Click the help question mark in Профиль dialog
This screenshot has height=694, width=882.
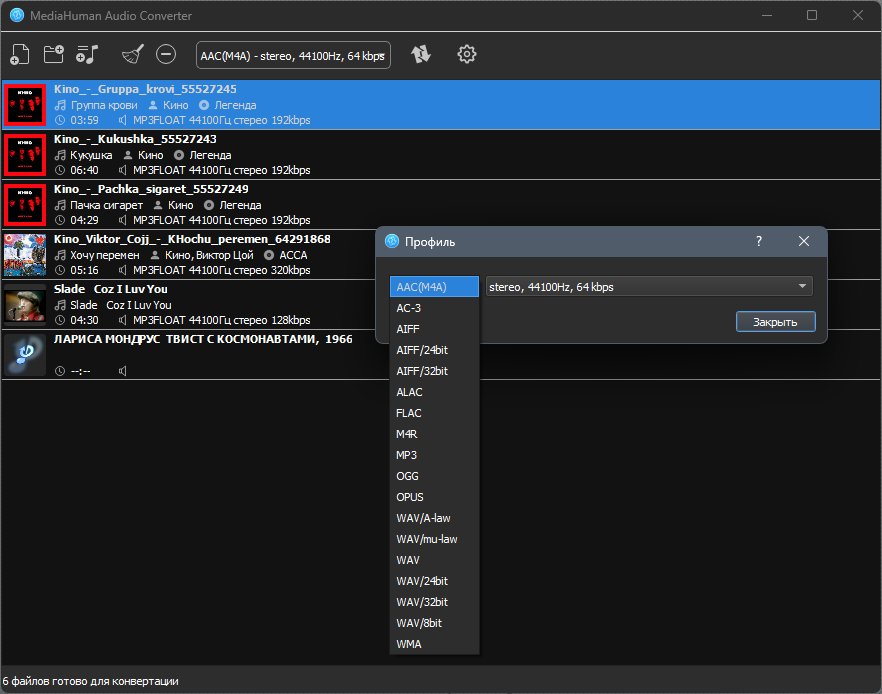(x=759, y=241)
